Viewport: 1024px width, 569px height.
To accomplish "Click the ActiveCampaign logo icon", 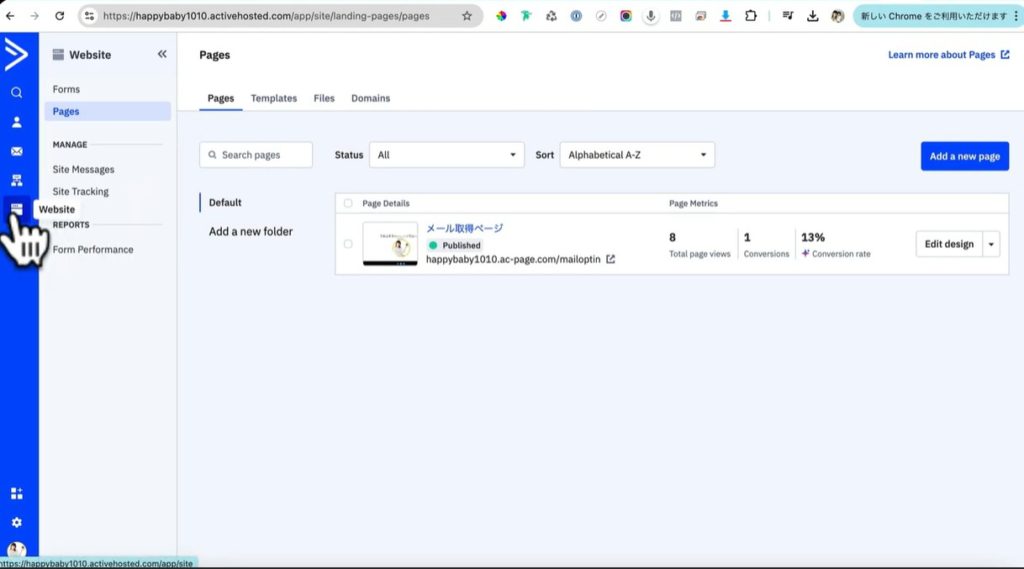I will pyautogui.click(x=16, y=54).
